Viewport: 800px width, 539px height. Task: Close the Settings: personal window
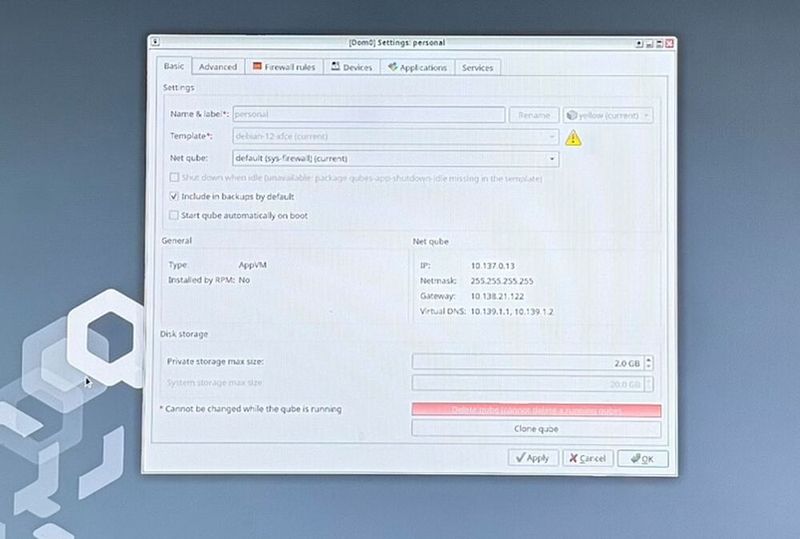(669, 44)
